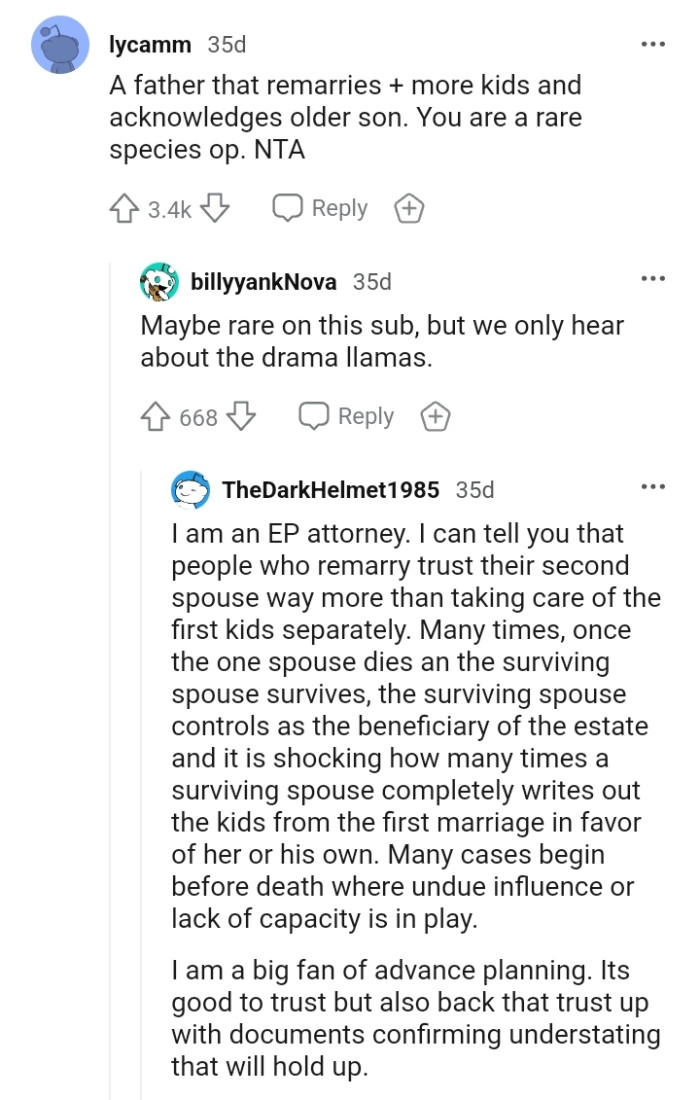Open the three-dot menu on lycamm's comment
Image resolution: width=700 pixels, height=1100 pixels.
tap(654, 42)
